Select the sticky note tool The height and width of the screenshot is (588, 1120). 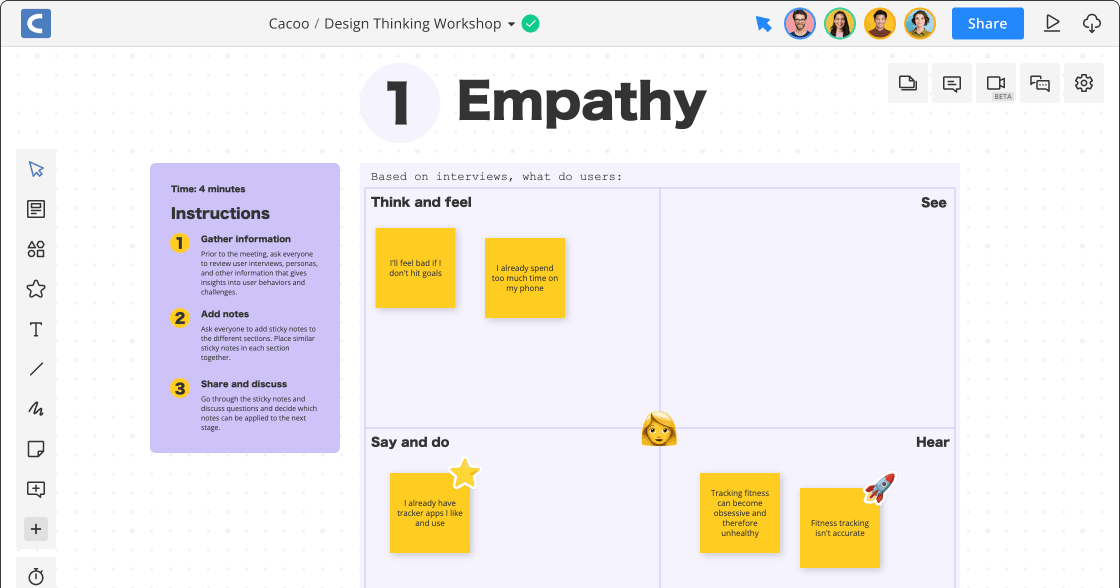click(x=36, y=448)
